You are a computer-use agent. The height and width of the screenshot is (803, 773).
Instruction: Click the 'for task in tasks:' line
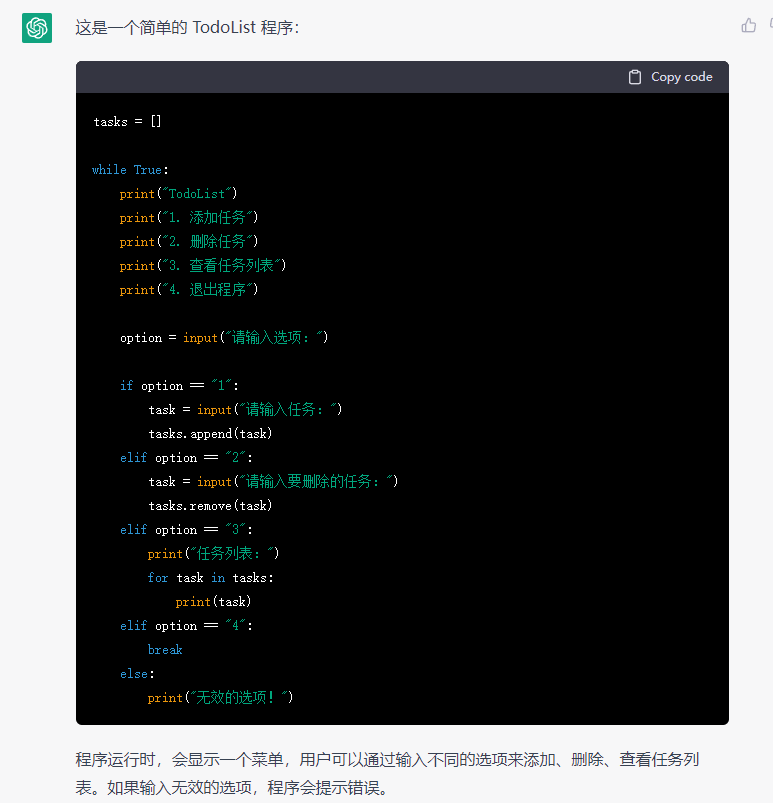(x=211, y=578)
